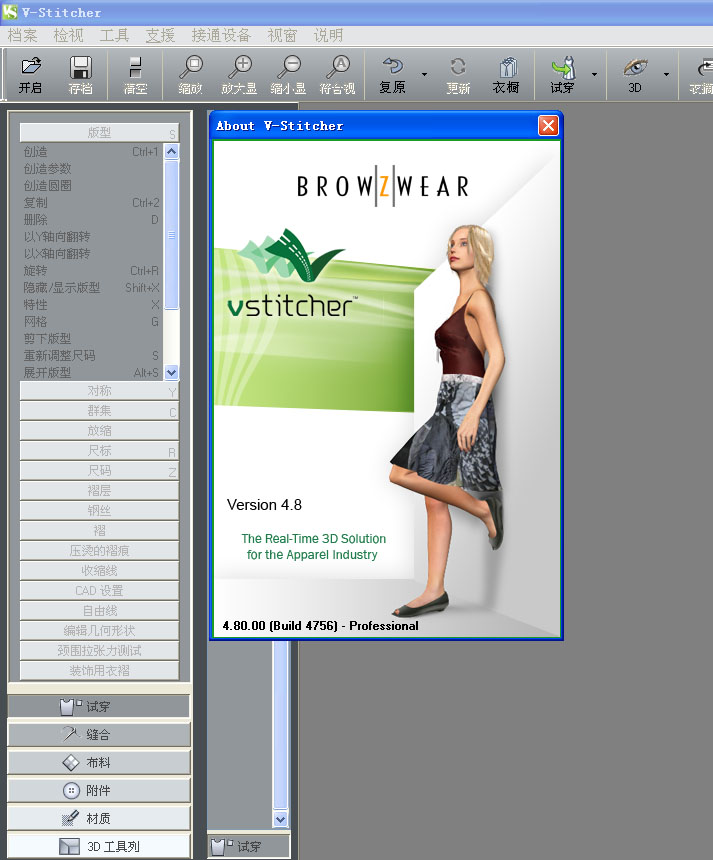The width and height of the screenshot is (713, 860).
Task: Expand the 钢丝 section
Action: point(99,511)
